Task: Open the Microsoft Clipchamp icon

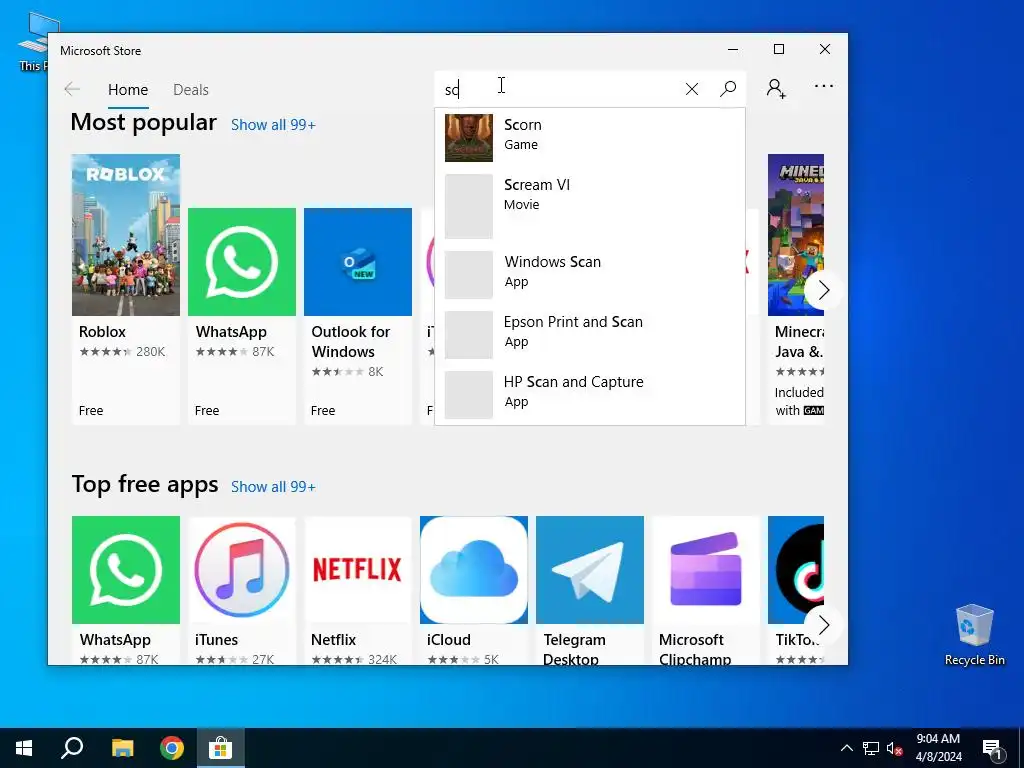Action: (706, 570)
